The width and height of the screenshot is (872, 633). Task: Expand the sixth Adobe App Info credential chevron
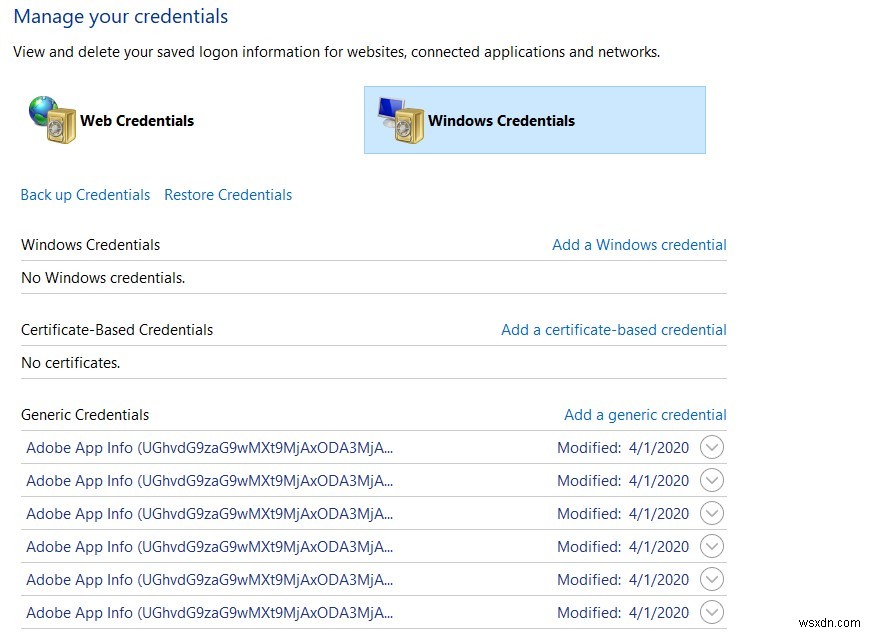[712, 612]
